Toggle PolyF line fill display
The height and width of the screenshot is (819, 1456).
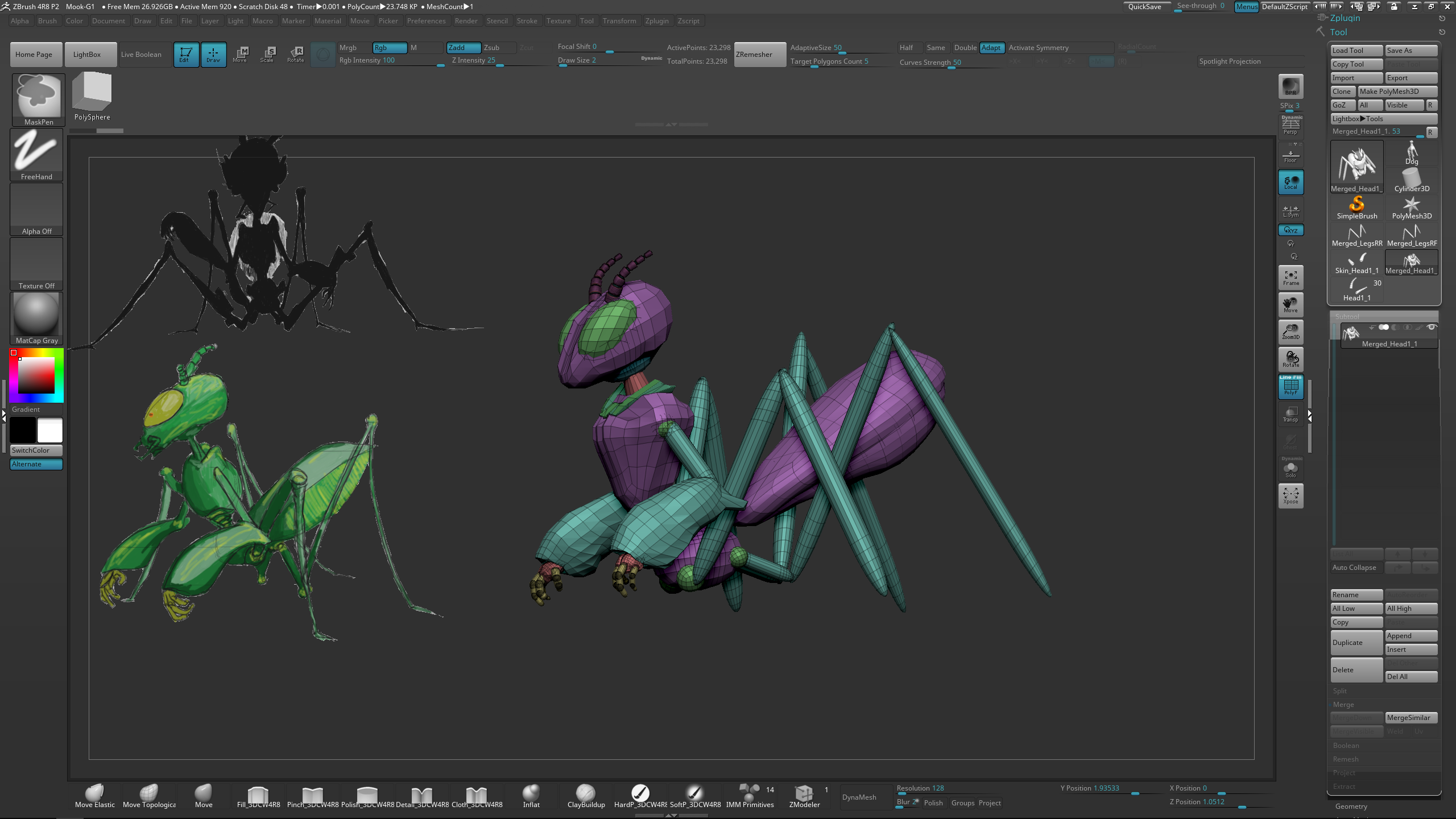tap(1290, 386)
